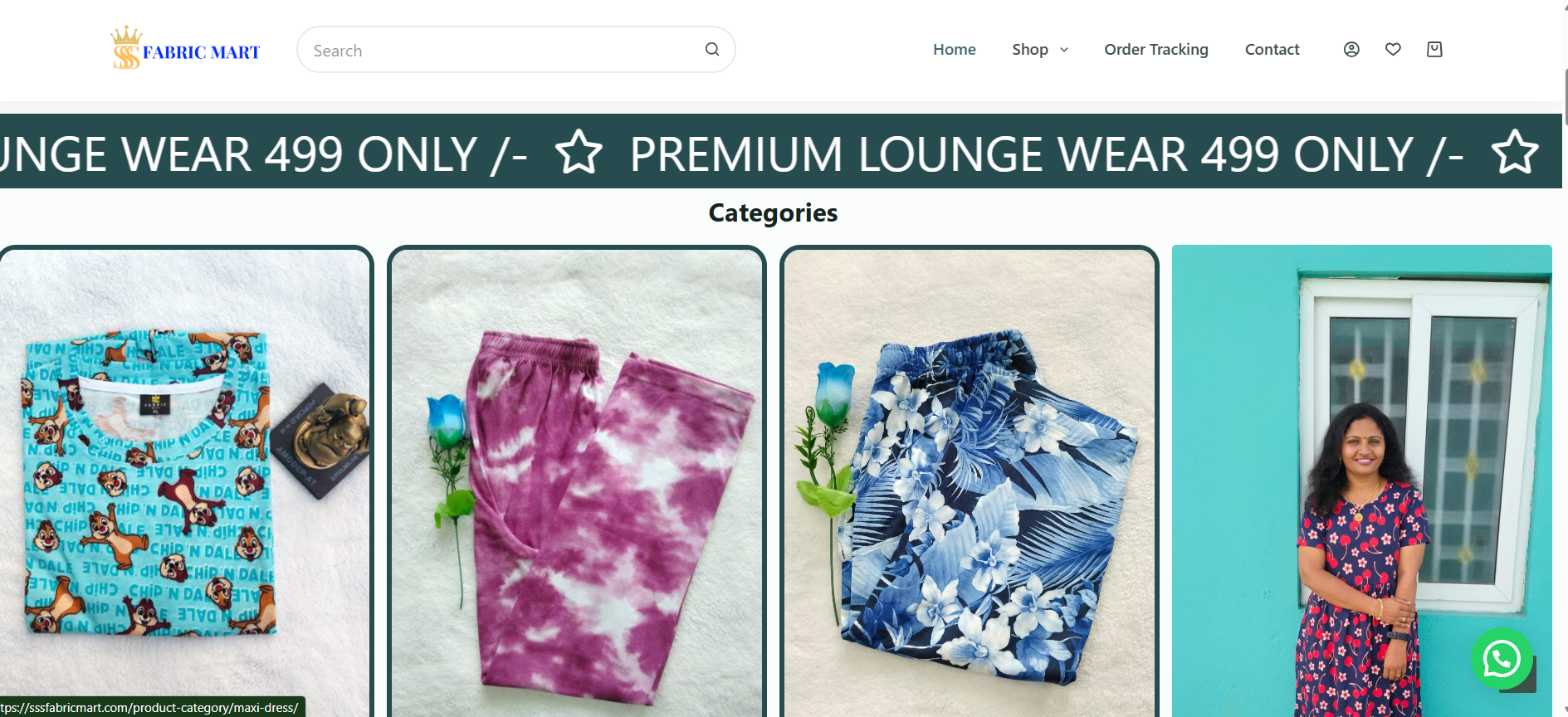1568x717 pixels.
Task: Open the shopping bag cart icon
Action: [1434, 49]
